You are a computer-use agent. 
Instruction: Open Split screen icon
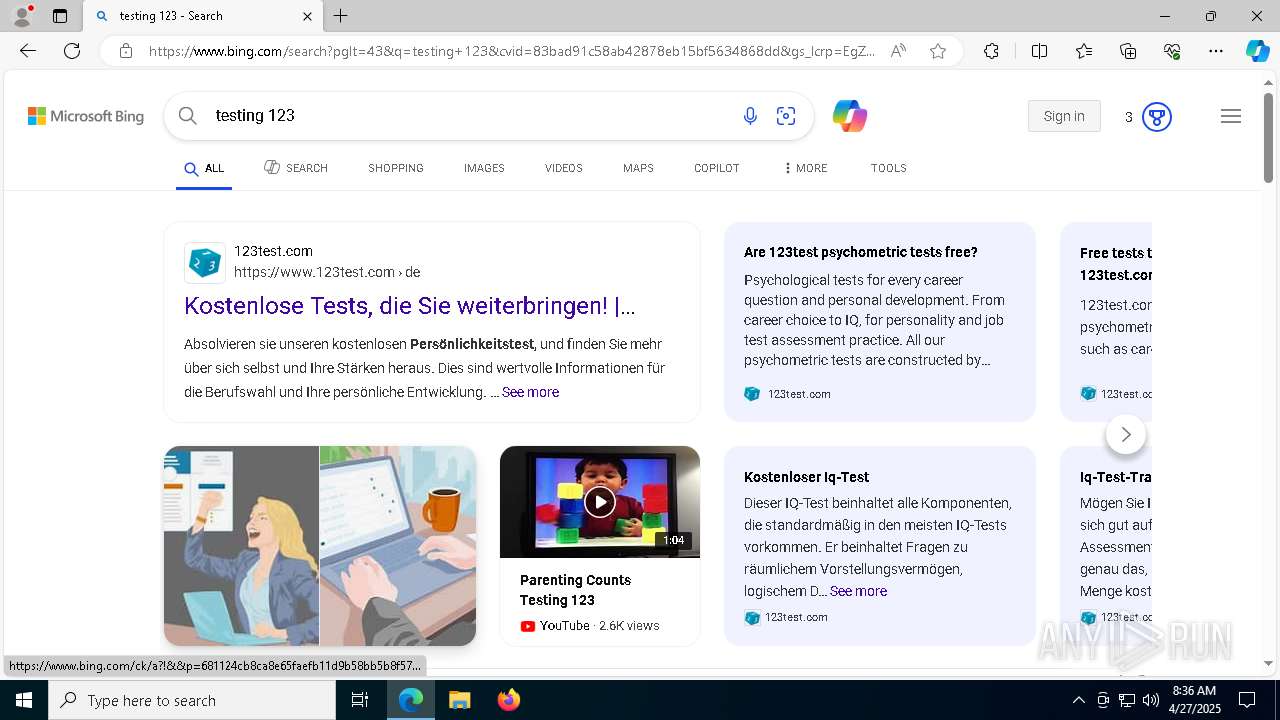click(x=1039, y=51)
